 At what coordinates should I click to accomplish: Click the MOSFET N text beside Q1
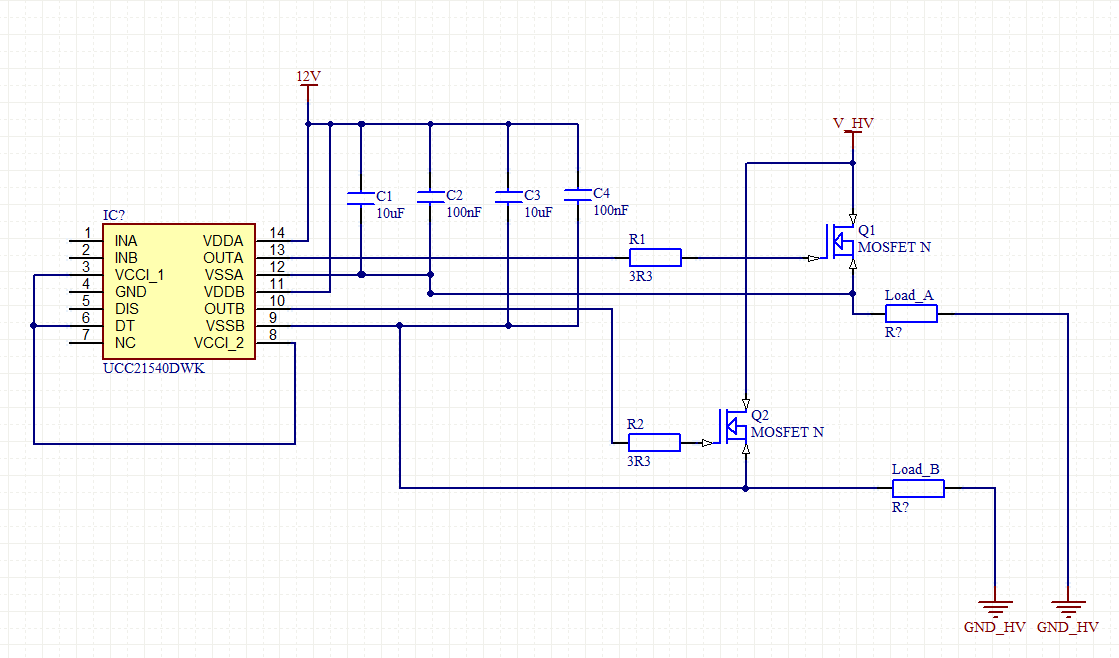[894, 248]
